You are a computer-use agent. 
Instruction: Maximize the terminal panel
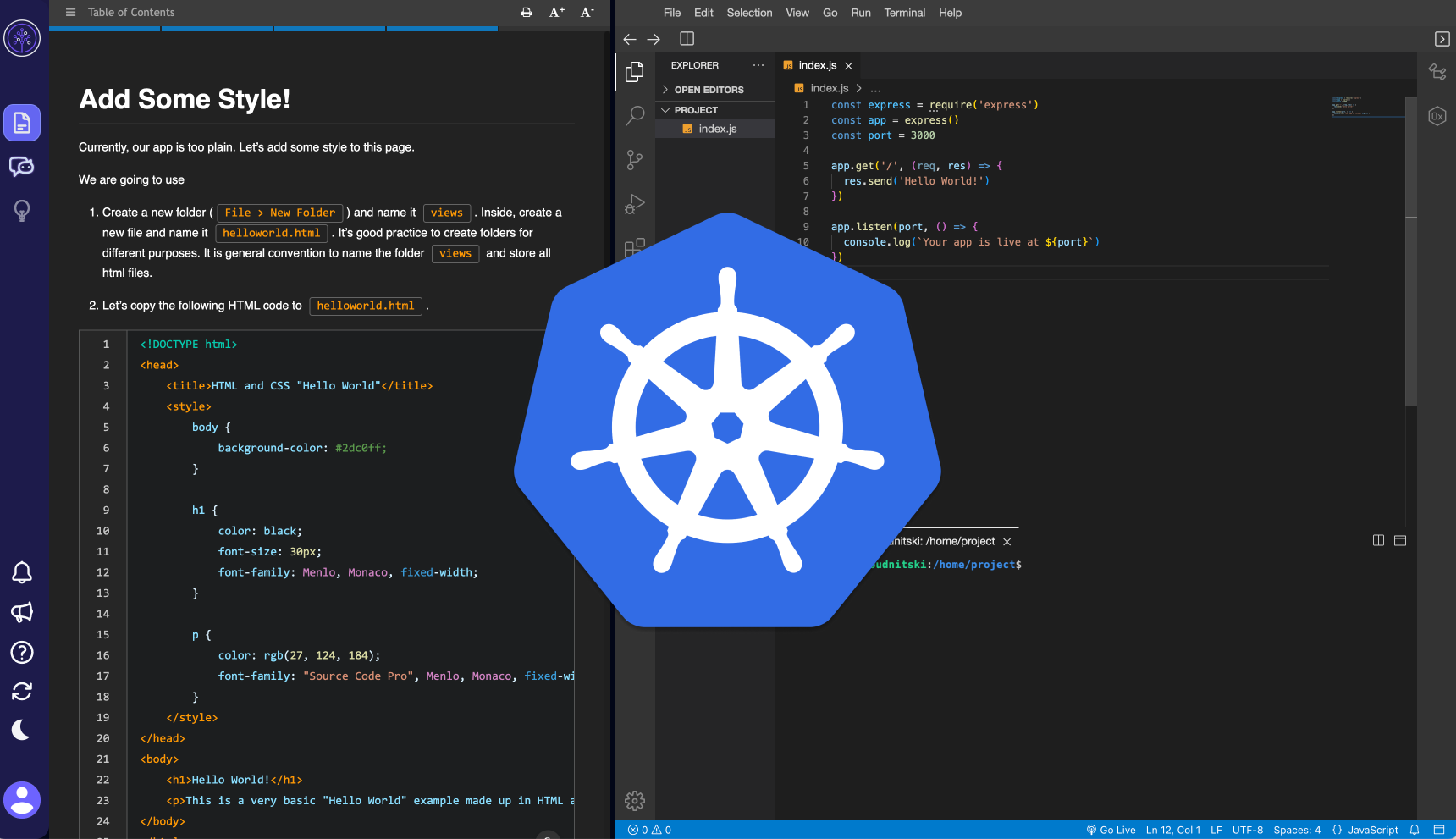click(1400, 540)
